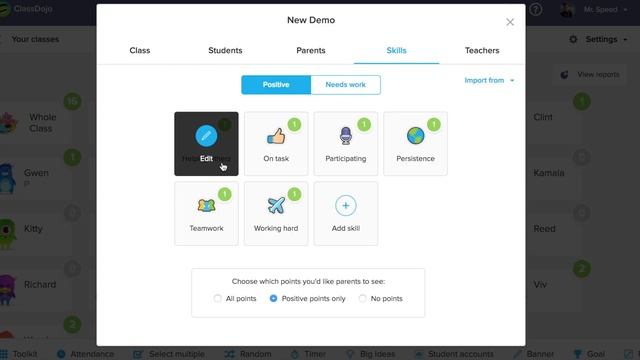Image resolution: width=640 pixels, height=360 pixels.
Task: Click the ClassDojo logo
Action: [x=26, y=9]
